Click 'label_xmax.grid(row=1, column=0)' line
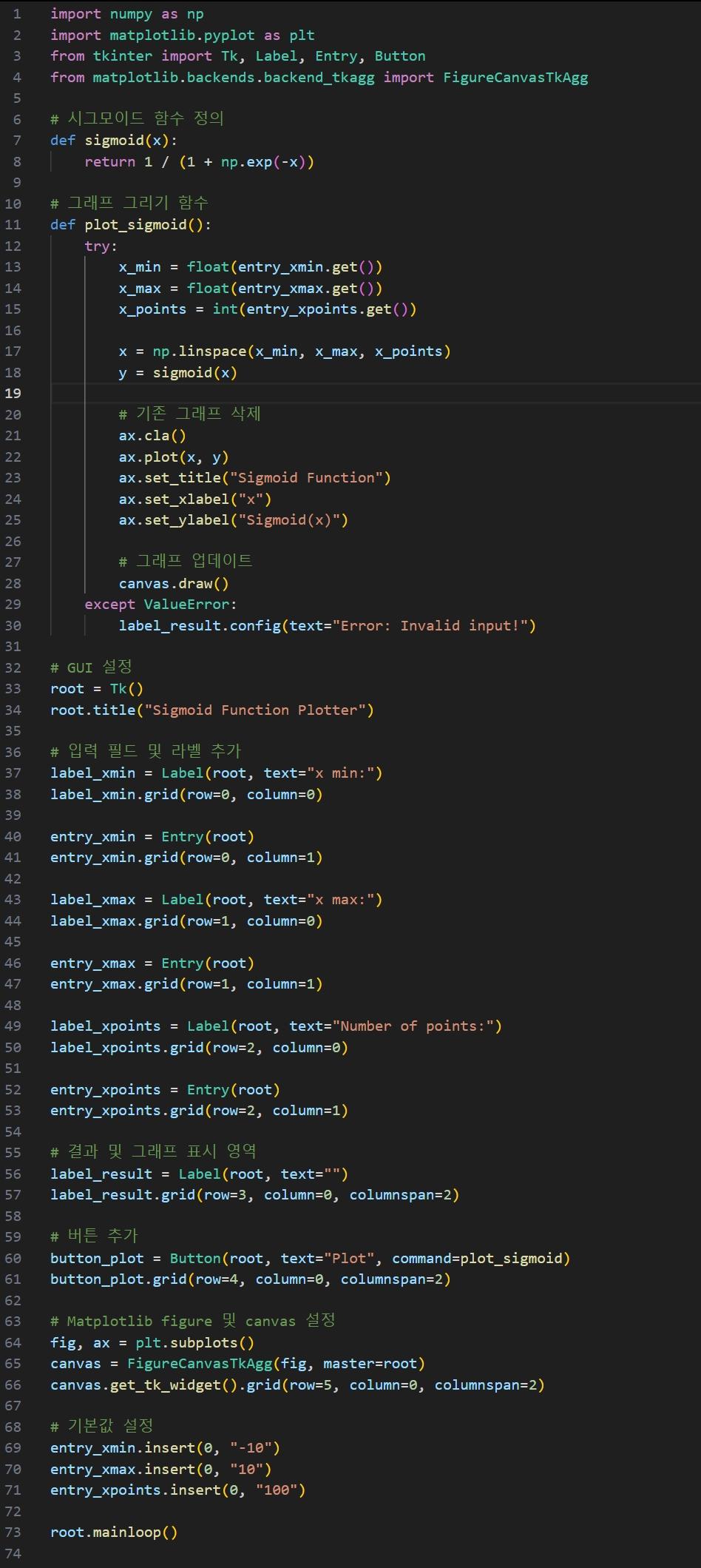The height and width of the screenshot is (1568, 701). point(186,921)
